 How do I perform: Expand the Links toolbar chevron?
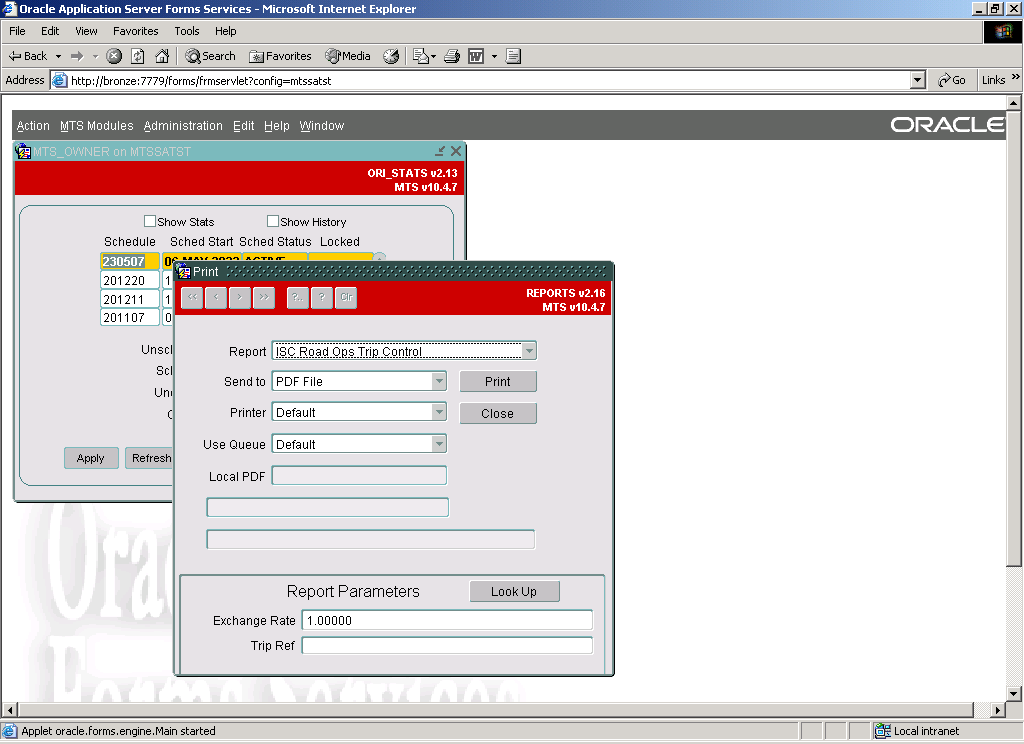click(x=1016, y=77)
